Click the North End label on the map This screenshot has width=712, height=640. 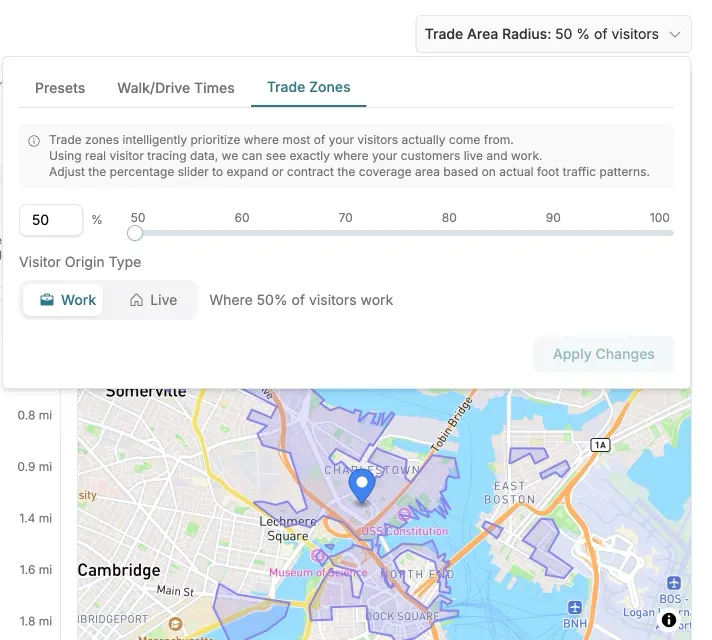[417, 575]
